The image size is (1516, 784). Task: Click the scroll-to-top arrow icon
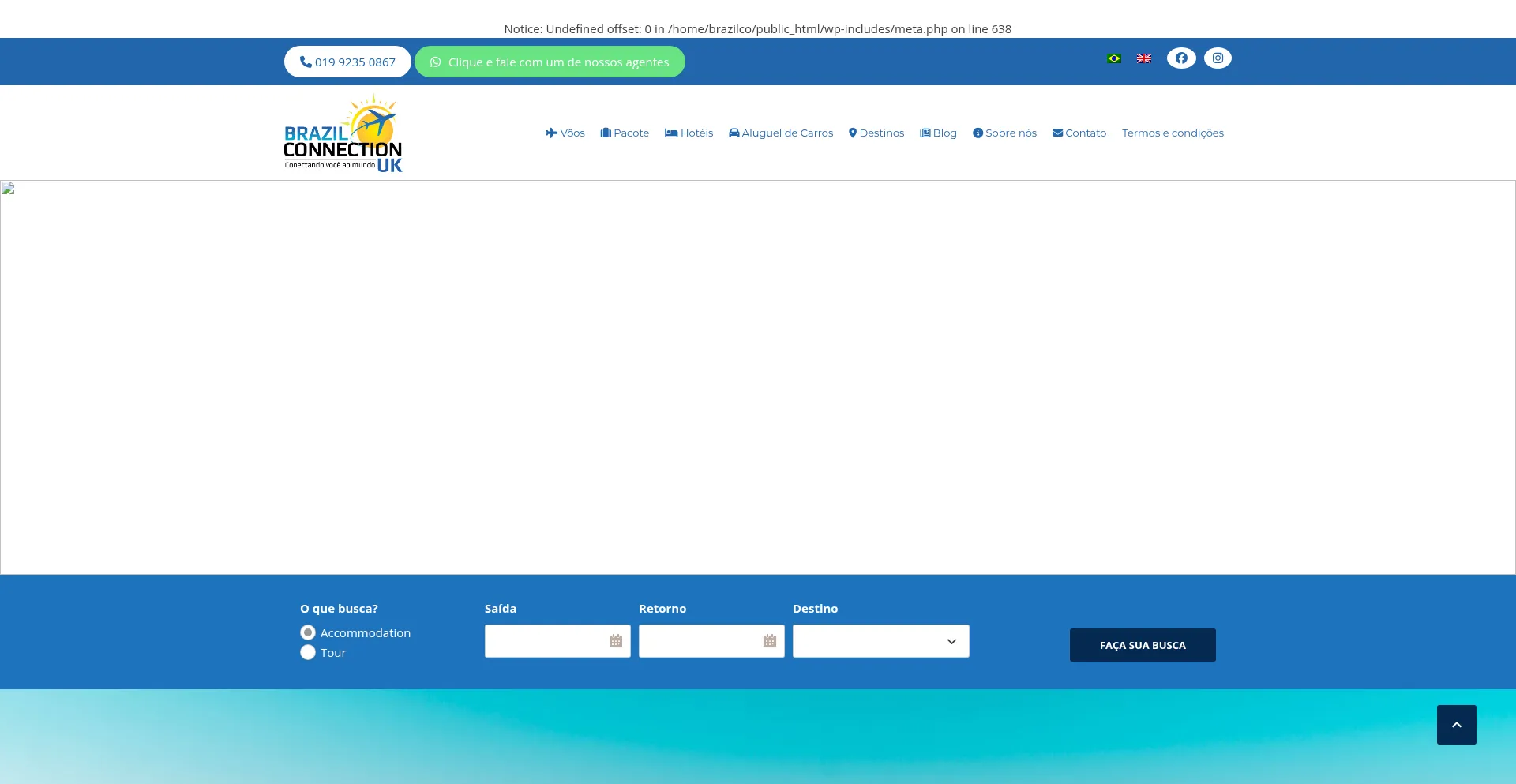coord(1457,724)
